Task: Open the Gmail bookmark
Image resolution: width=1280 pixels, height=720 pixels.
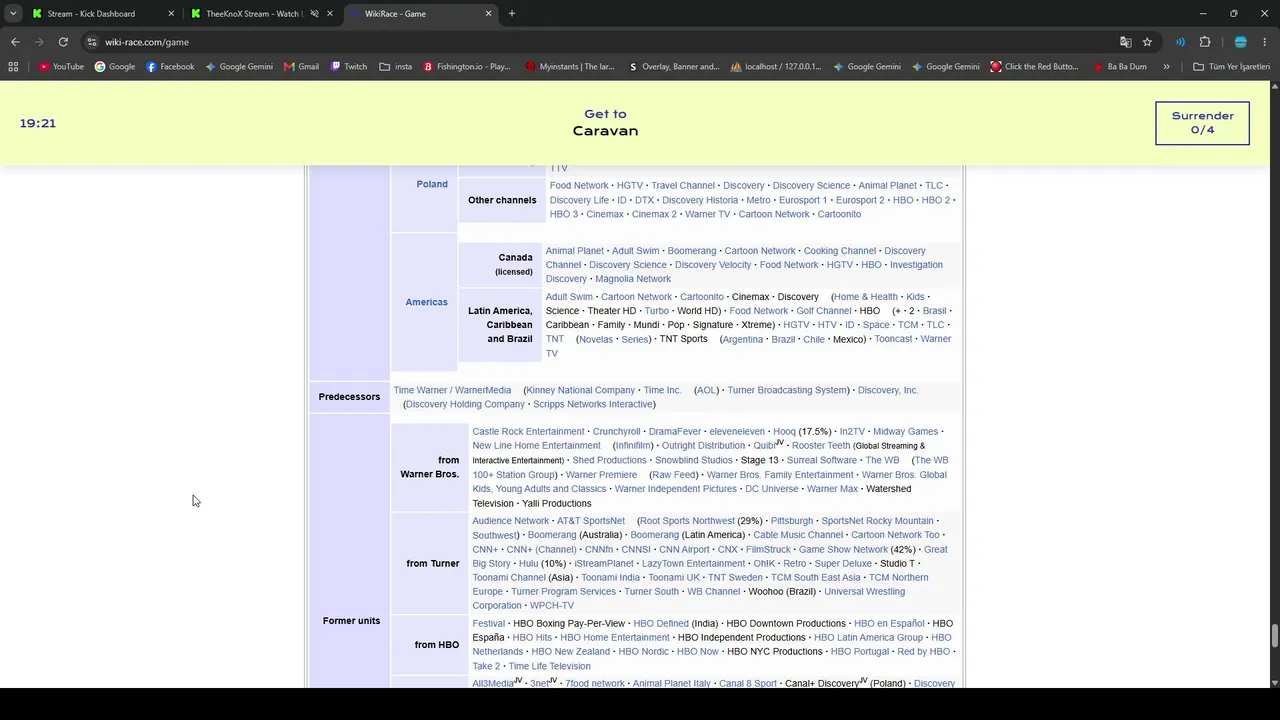Action: 301,67
